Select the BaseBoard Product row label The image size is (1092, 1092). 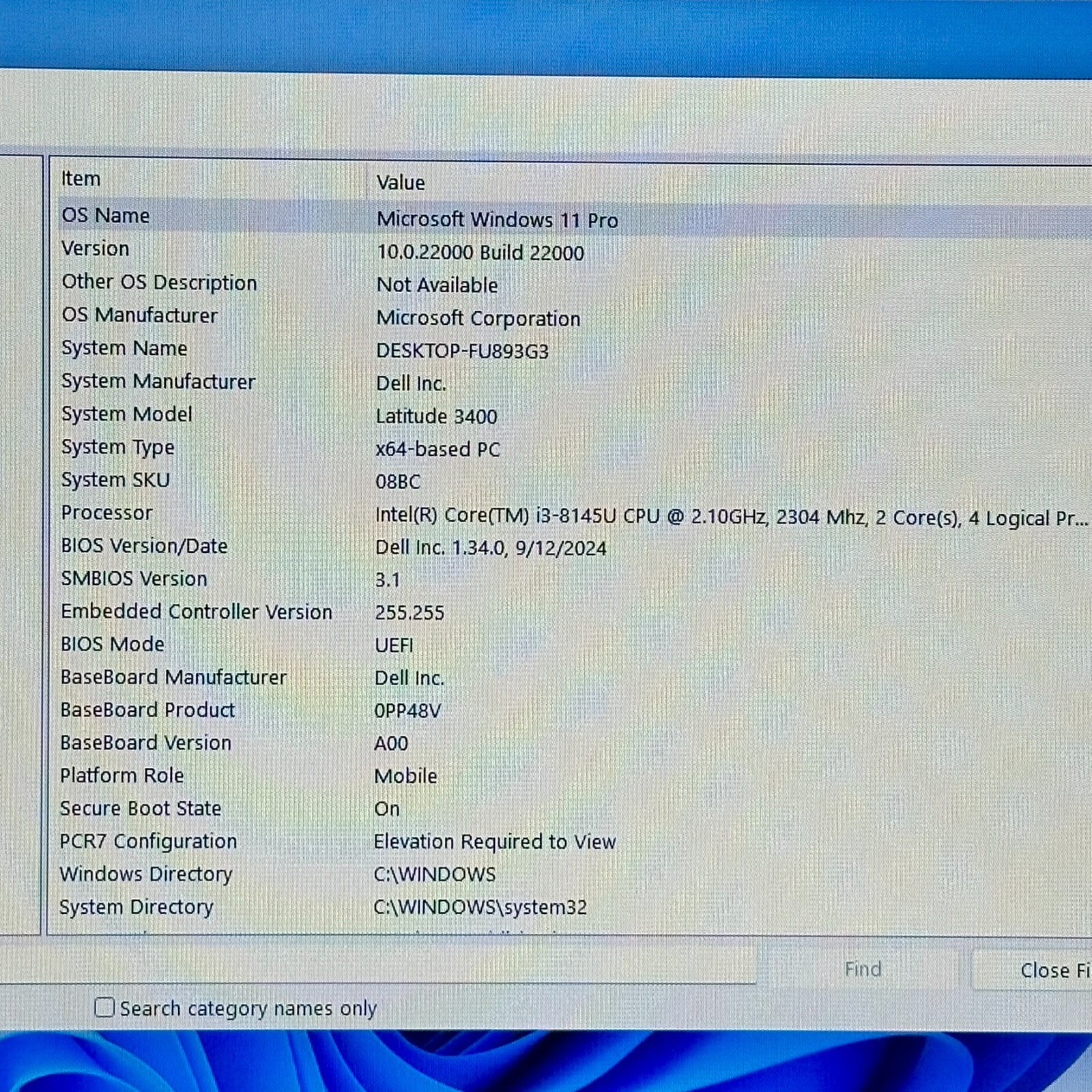(x=147, y=710)
